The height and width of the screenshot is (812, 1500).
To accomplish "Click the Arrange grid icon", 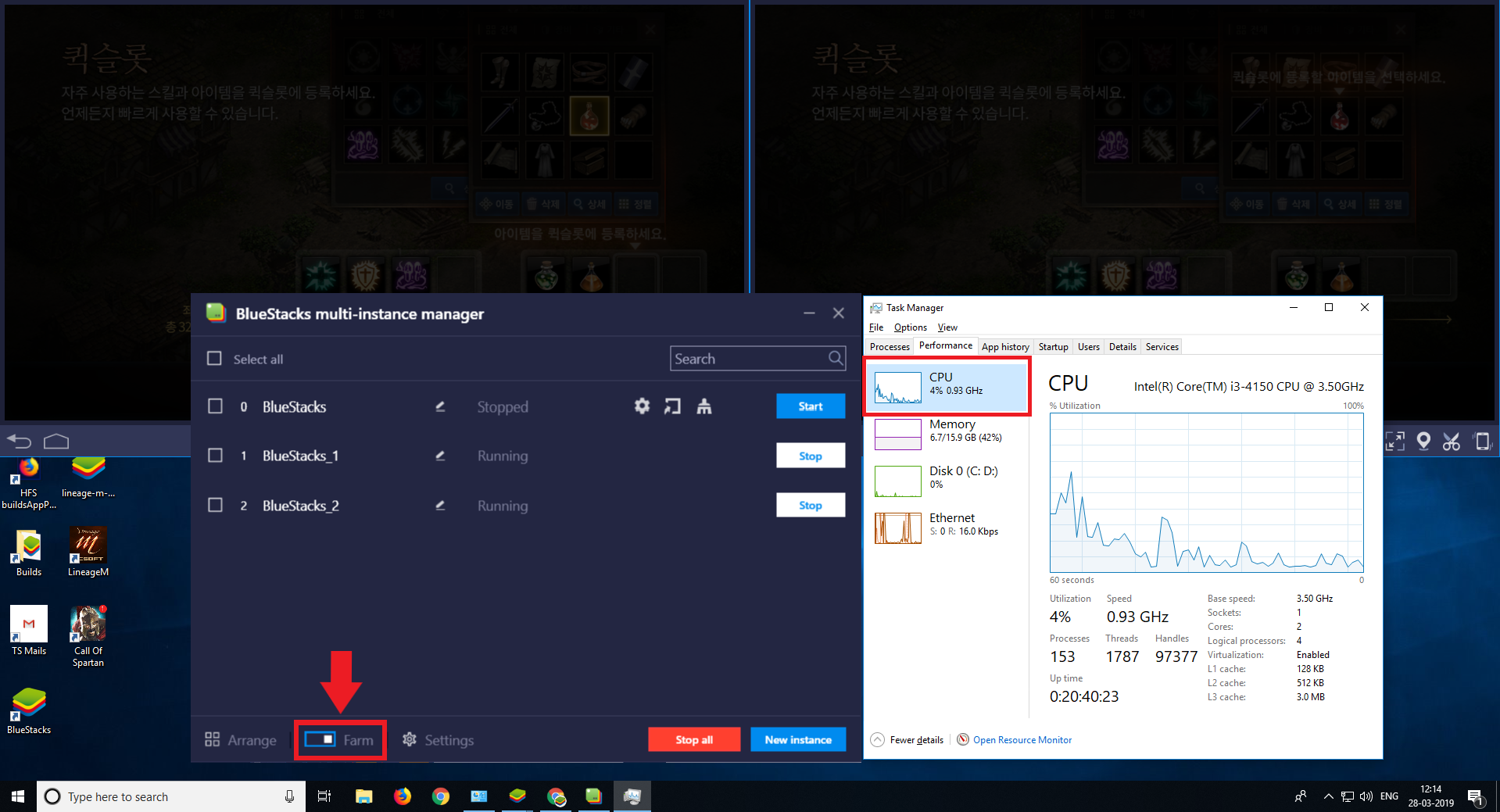I will coord(212,739).
